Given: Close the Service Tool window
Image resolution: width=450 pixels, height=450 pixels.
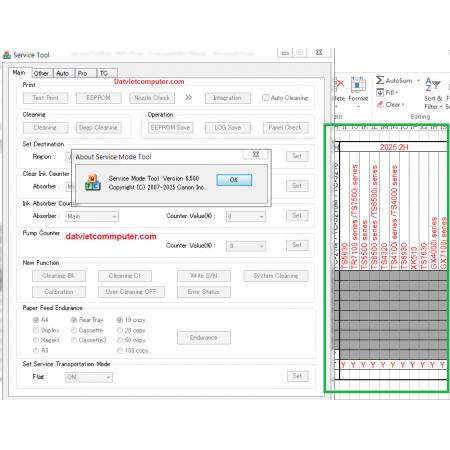Looking at the screenshot, I should [x=319, y=52].
